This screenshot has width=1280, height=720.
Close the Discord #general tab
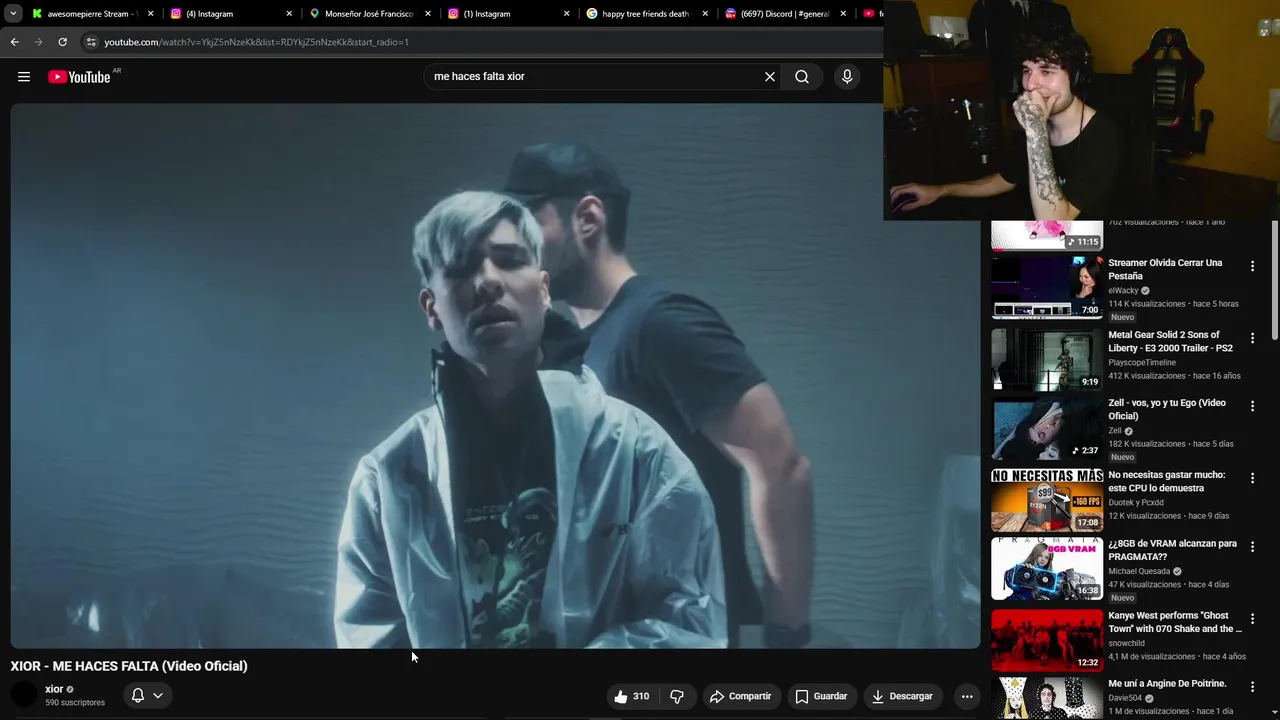click(843, 14)
